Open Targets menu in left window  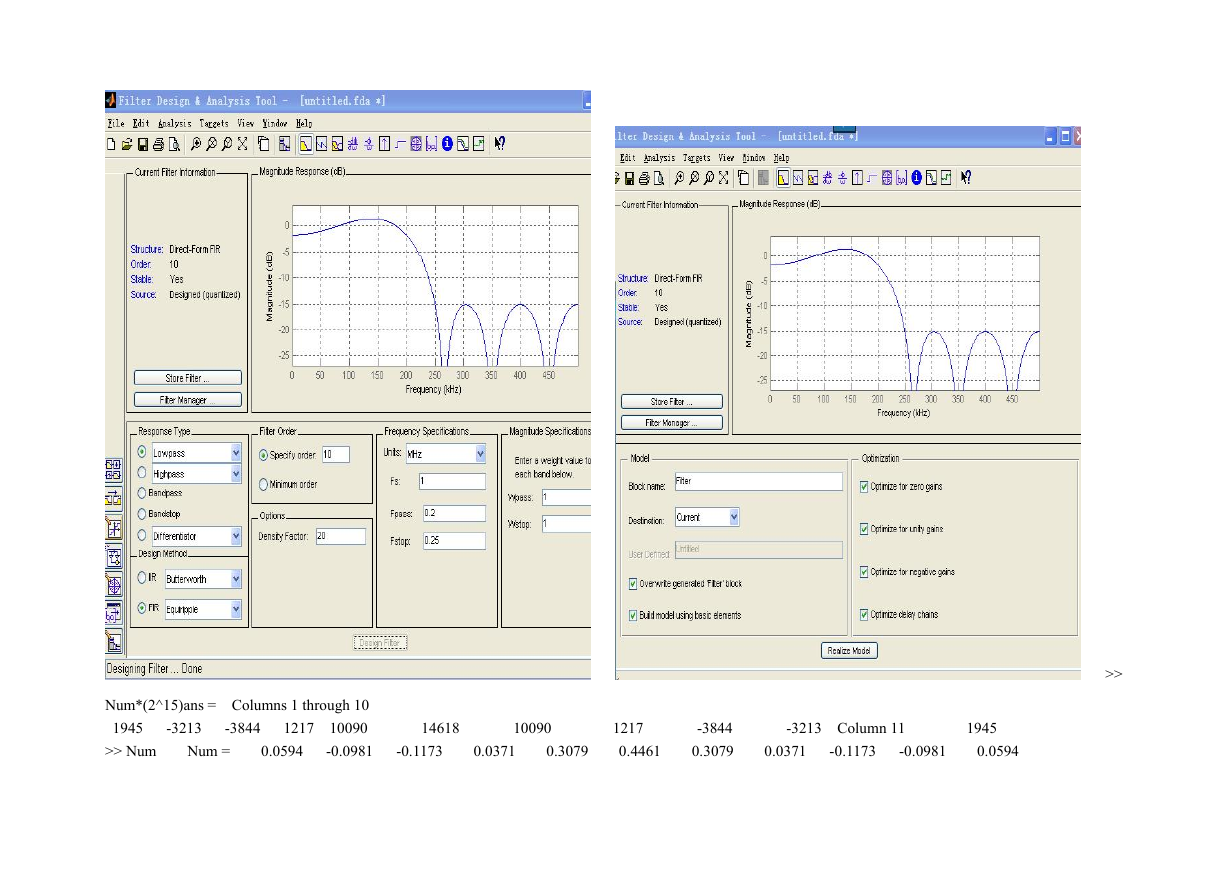click(x=213, y=123)
